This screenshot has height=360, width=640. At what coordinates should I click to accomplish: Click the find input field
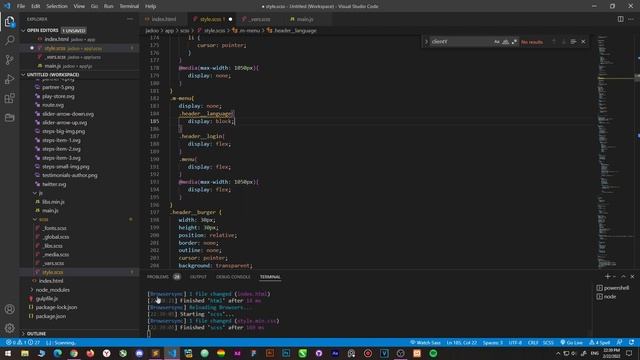(461, 42)
